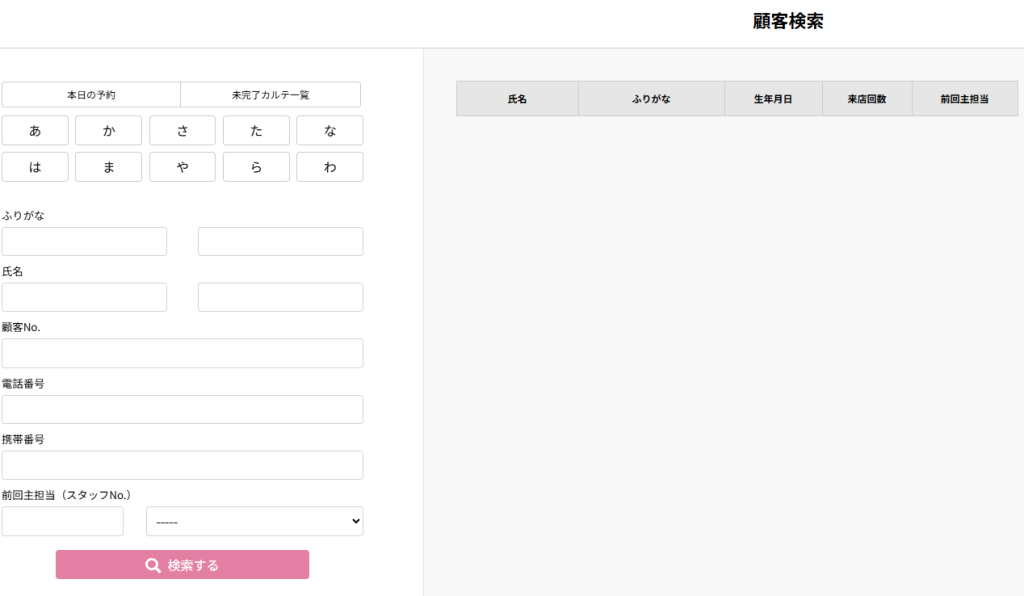This screenshot has height=596, width=1024.
Task: Select the 携帯番号 input field
Action: pyautogui.click(x=182, y=465)
